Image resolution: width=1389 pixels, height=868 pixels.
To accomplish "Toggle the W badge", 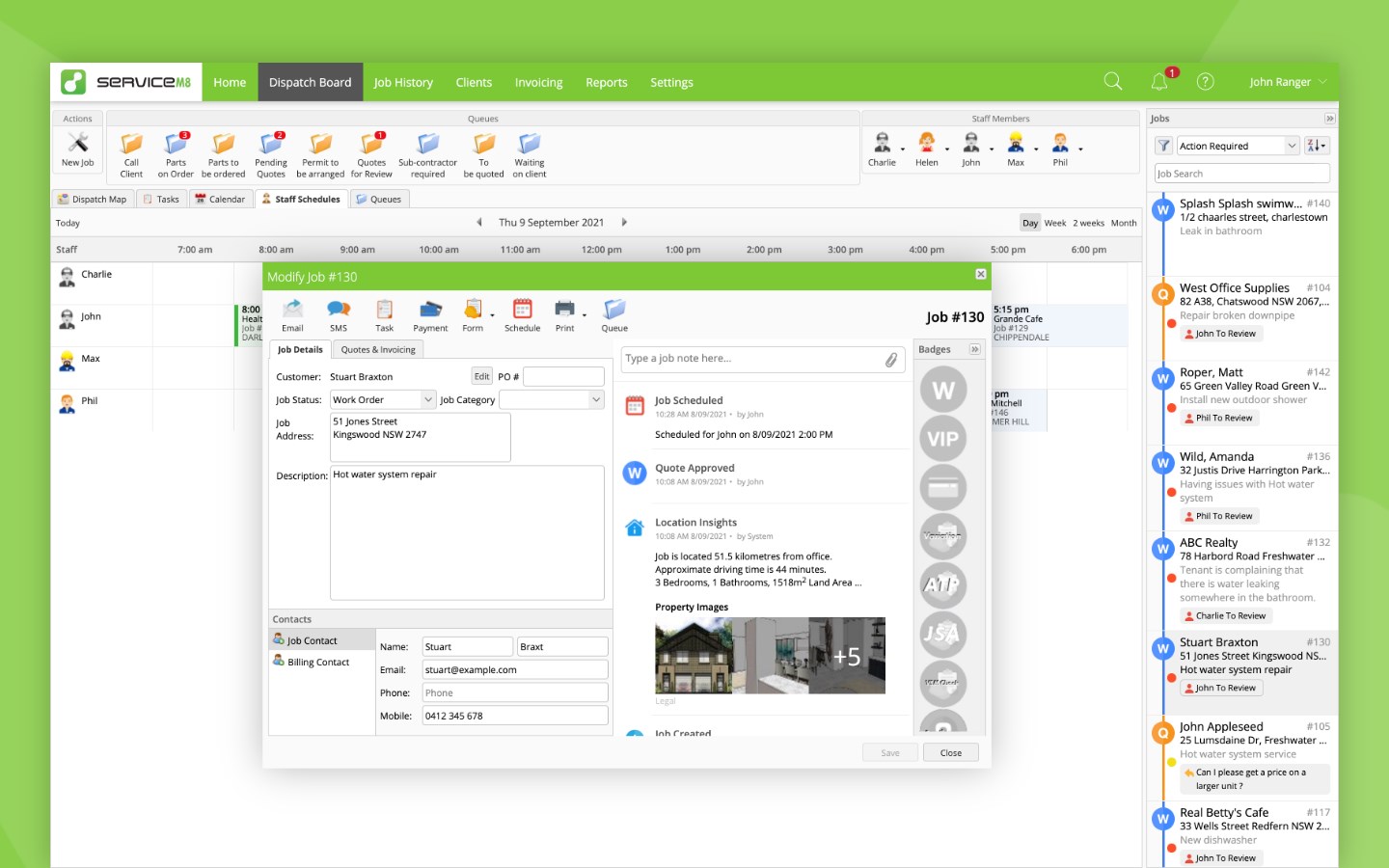I will pos(943,390).
